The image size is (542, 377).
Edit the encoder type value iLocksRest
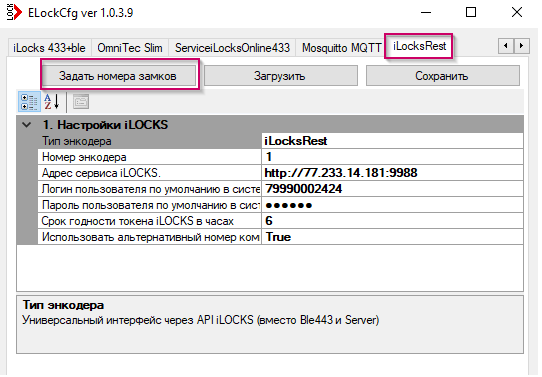(x=392, y=141)
